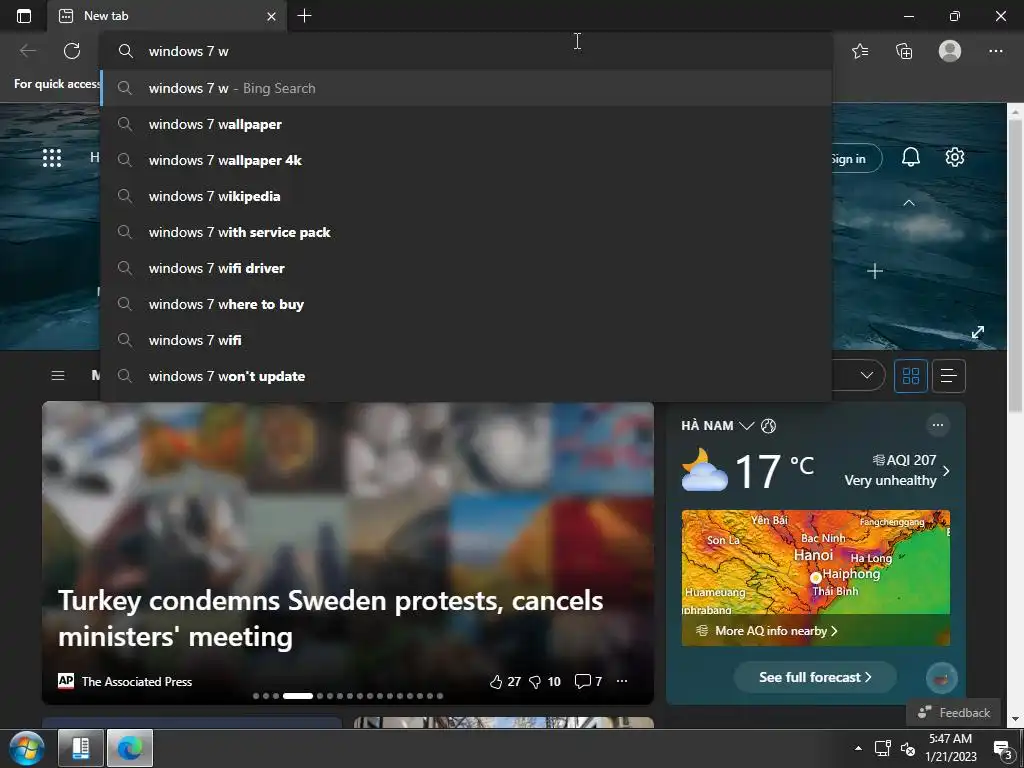This screenshot has height=768, width=1024.
Task: Open page settings gear icon
Action: (x=955, y=157)
